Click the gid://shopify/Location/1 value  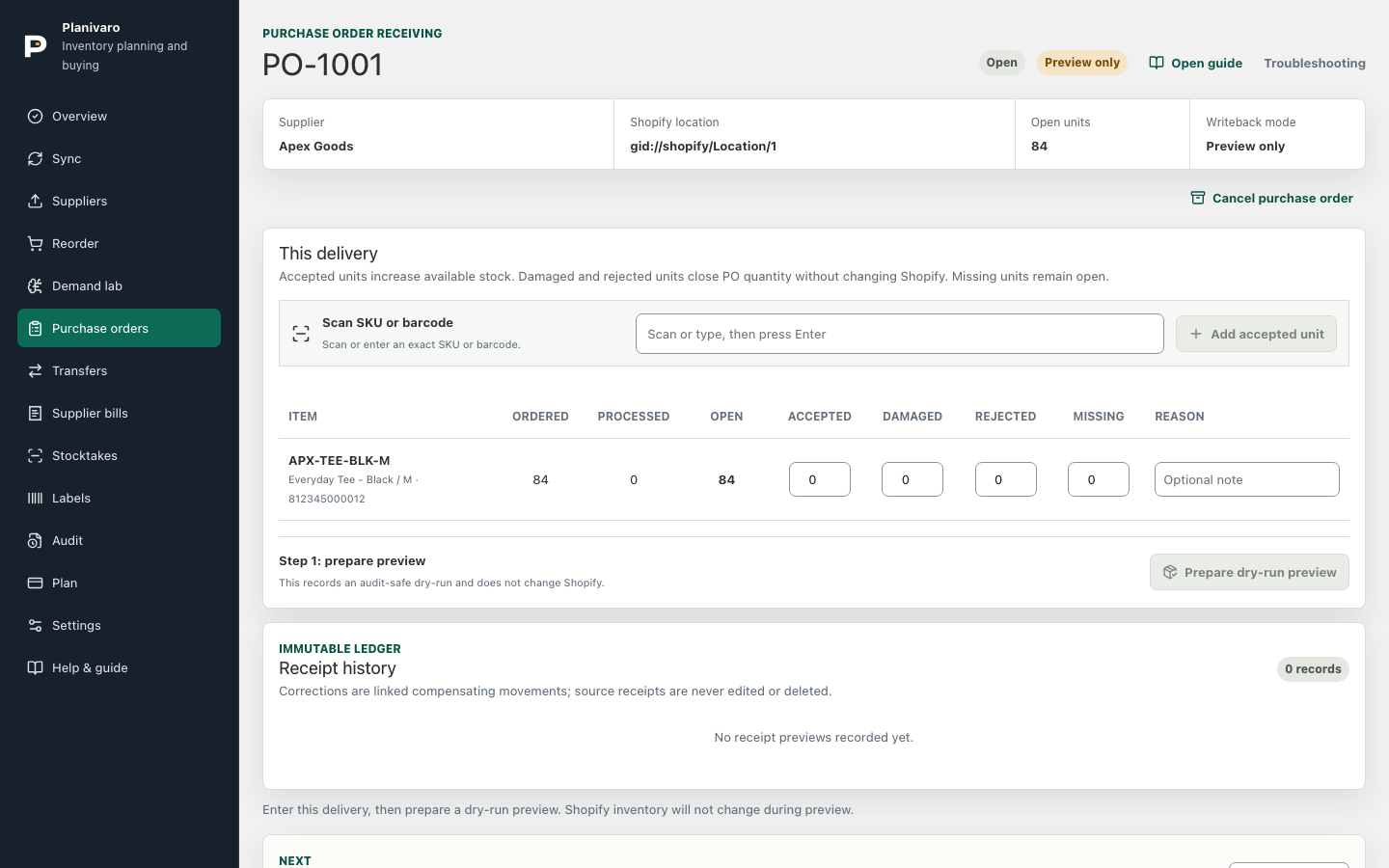point(703,147)
